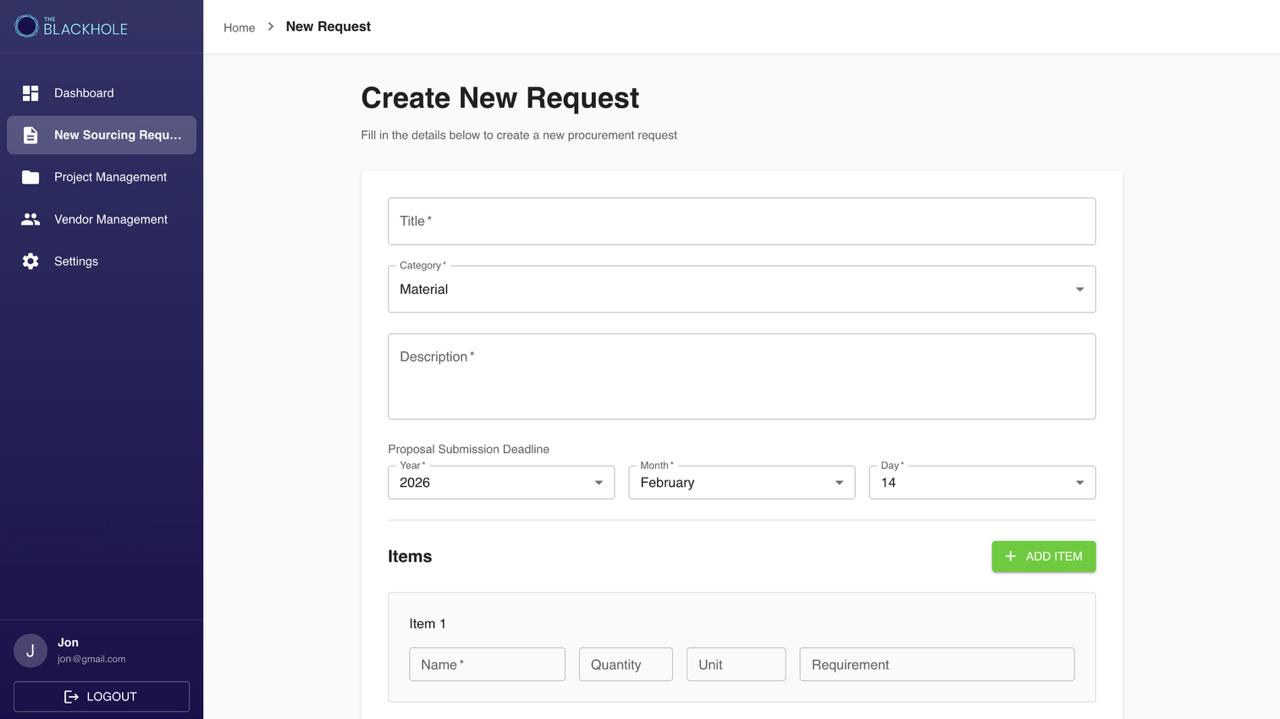This screenshot has width=1280, height=719.
Task: Follow the Home breadcrumb link
Action: (x=239, y=28)
